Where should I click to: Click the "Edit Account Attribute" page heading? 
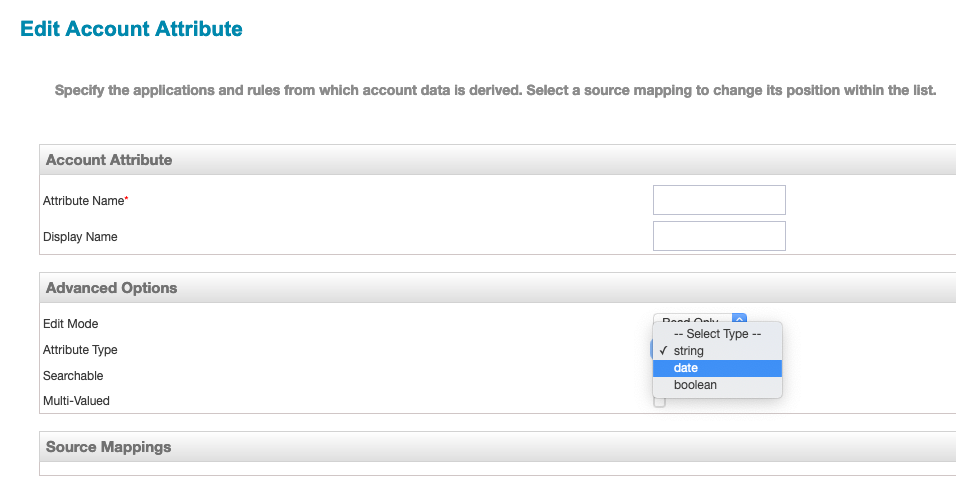(x=131, y=28)
